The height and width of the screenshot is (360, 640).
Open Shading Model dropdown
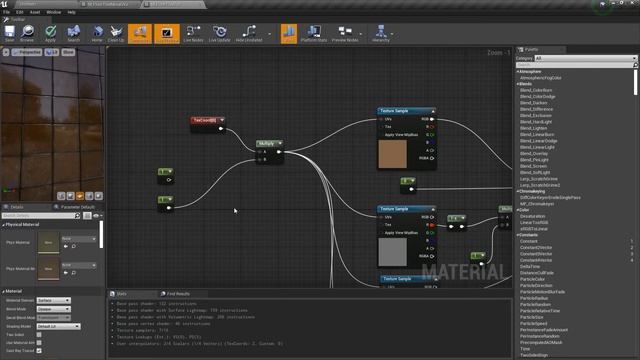pos(58,326)
